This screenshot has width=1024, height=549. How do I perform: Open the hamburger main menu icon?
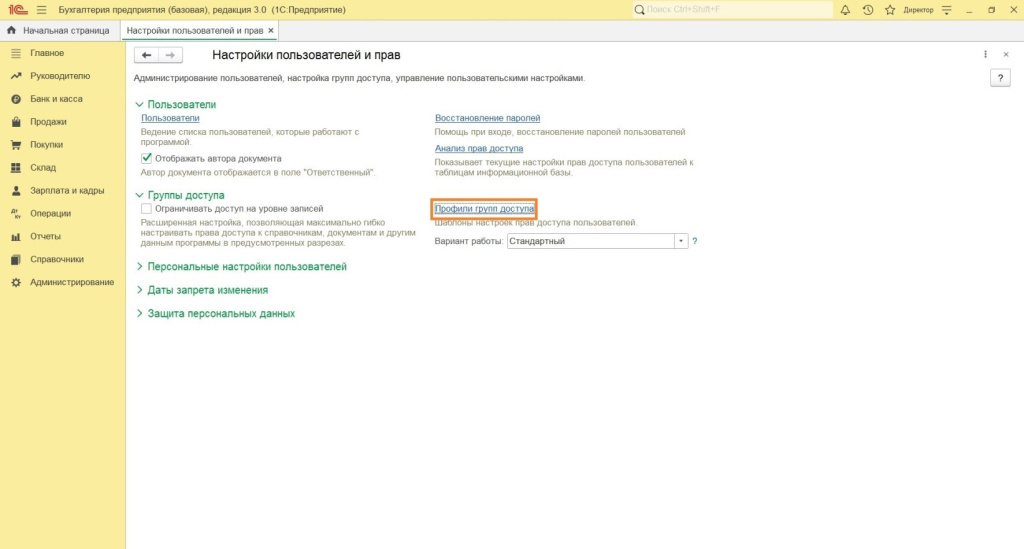point(41,10)
